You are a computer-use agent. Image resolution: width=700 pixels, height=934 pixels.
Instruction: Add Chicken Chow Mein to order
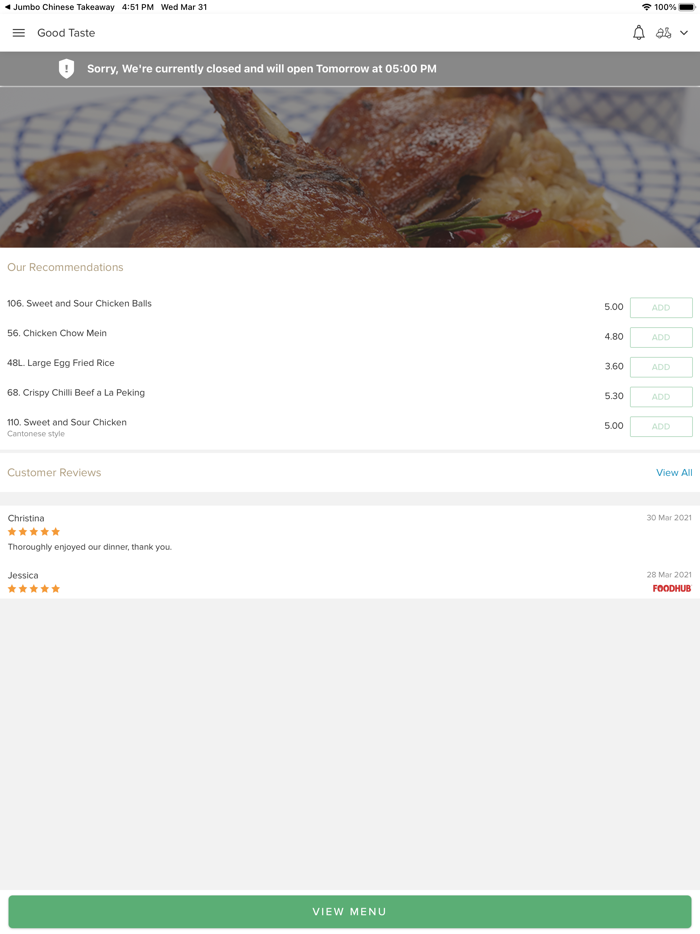661,337
